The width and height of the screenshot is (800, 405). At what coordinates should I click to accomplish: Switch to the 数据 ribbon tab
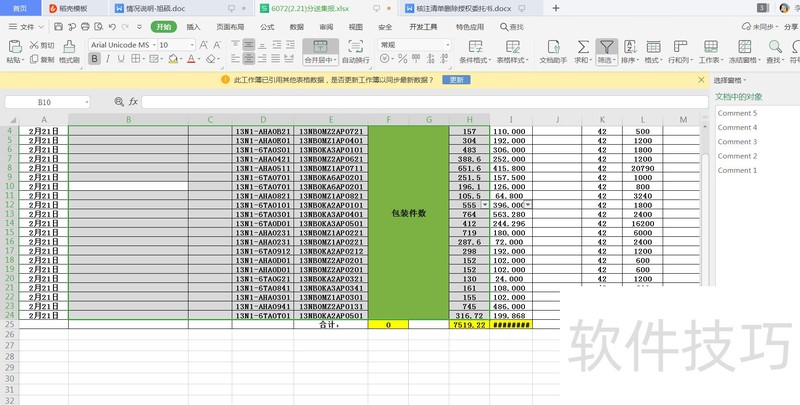pyautogui.click(x=296, y=27)
